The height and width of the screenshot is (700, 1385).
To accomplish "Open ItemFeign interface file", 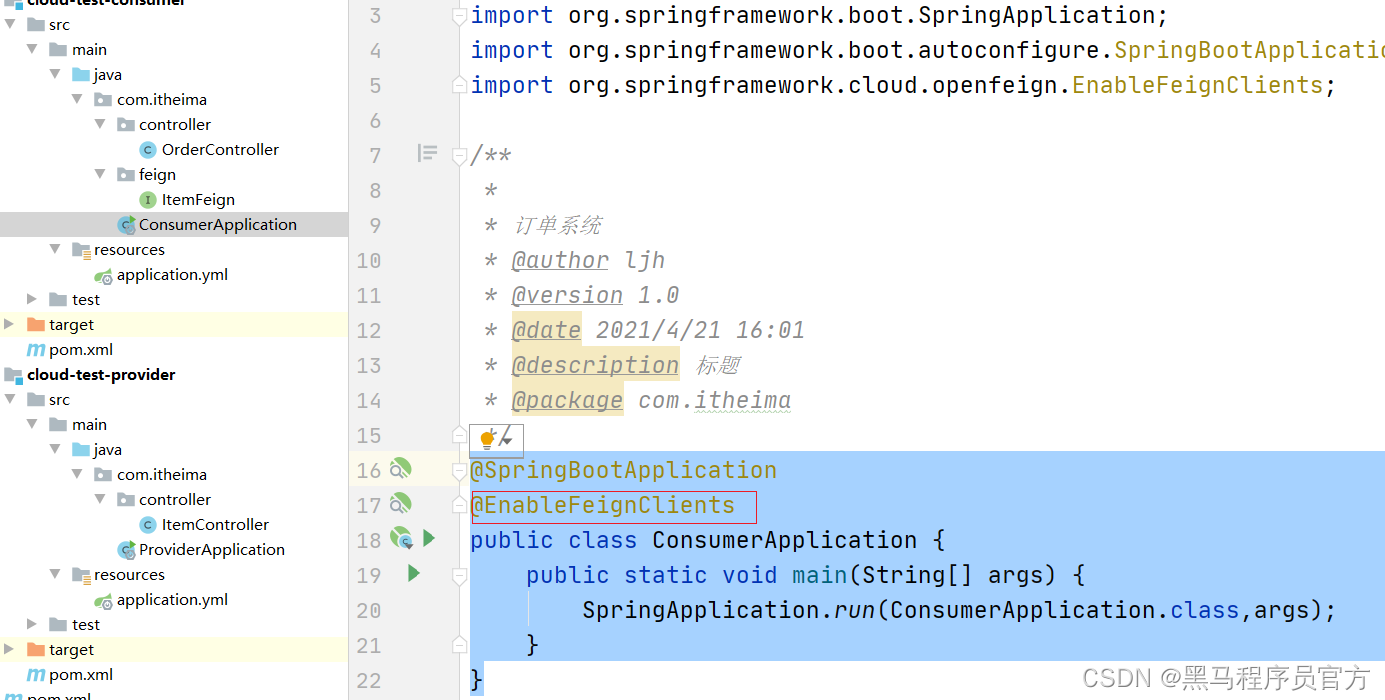I will [198, 200].
